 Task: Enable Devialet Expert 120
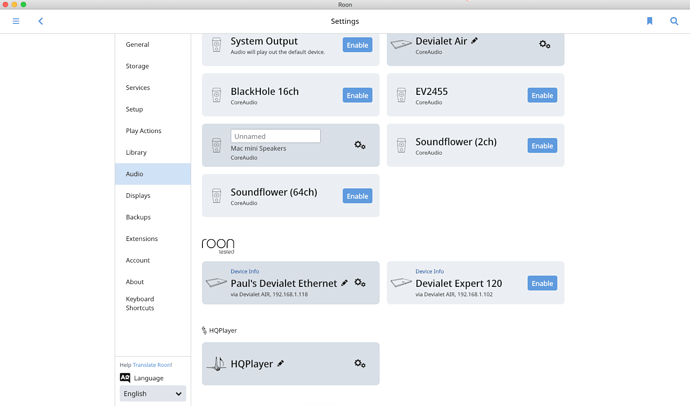[x=542, y=283]
